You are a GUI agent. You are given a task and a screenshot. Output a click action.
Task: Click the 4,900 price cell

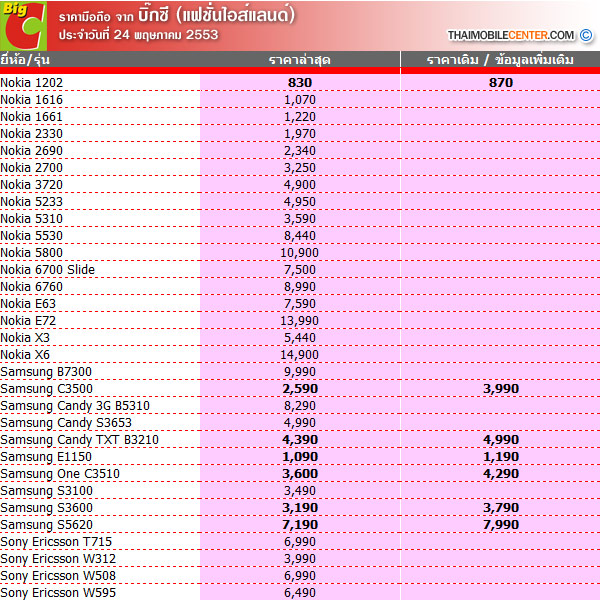click(x=300, y=185)
